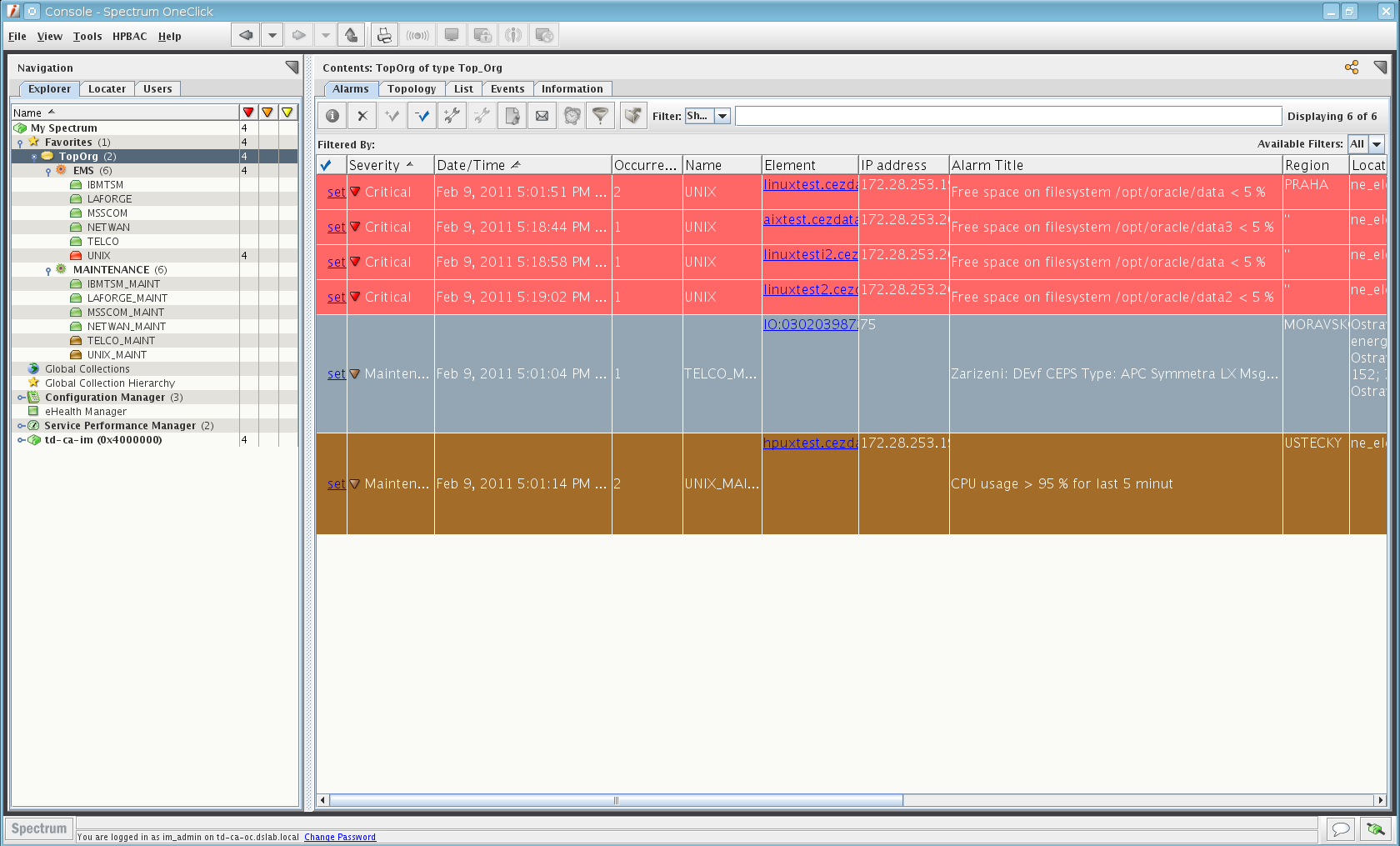Switch to the Information tab
This screenshot has height=846, width=1400.
point(572,88)
